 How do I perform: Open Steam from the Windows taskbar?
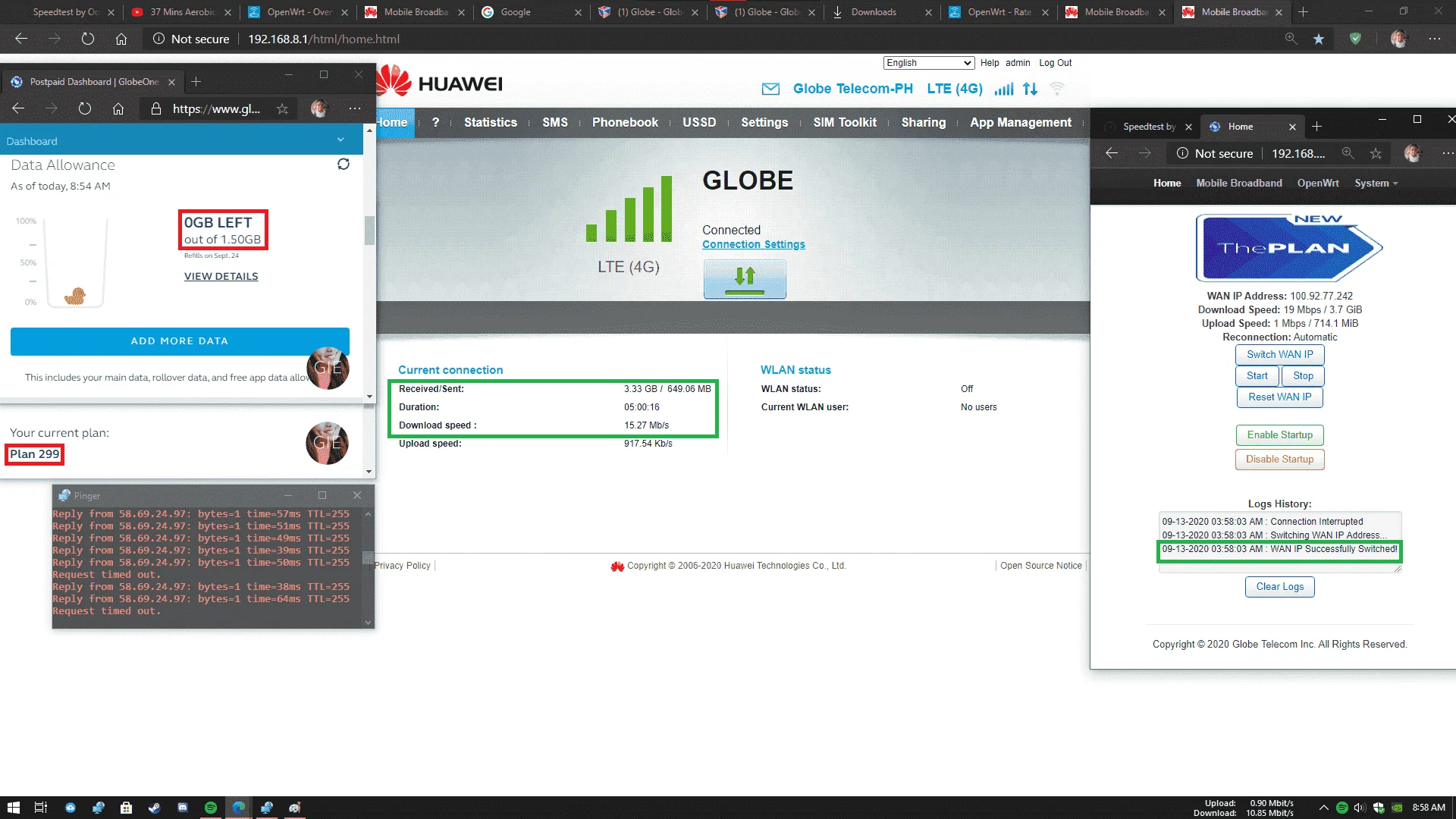155,808
